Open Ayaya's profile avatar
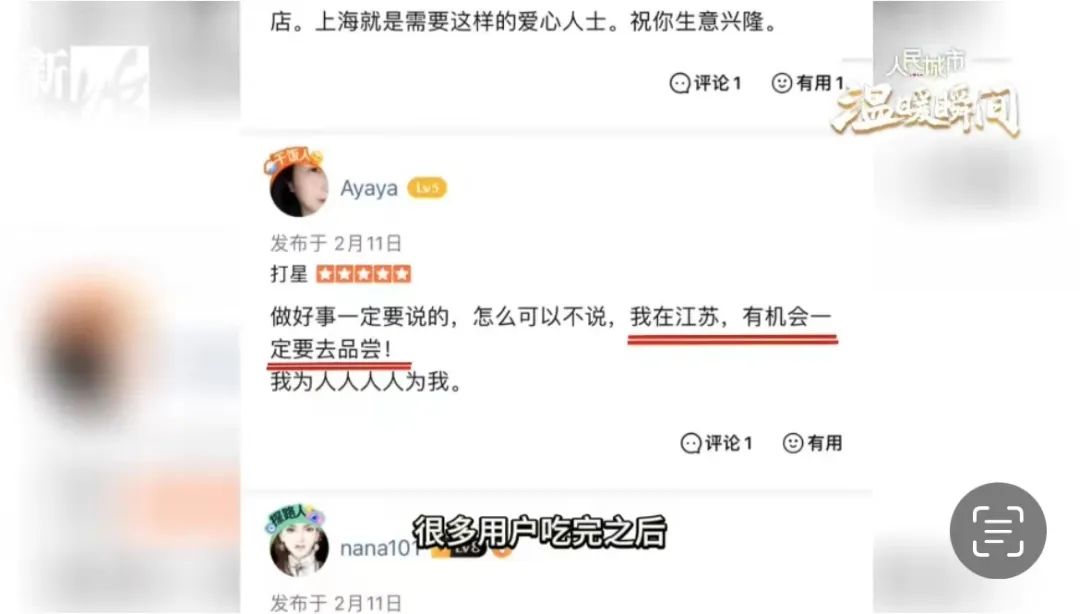This screenshot has width=1080, height=614. coord(298,183)
